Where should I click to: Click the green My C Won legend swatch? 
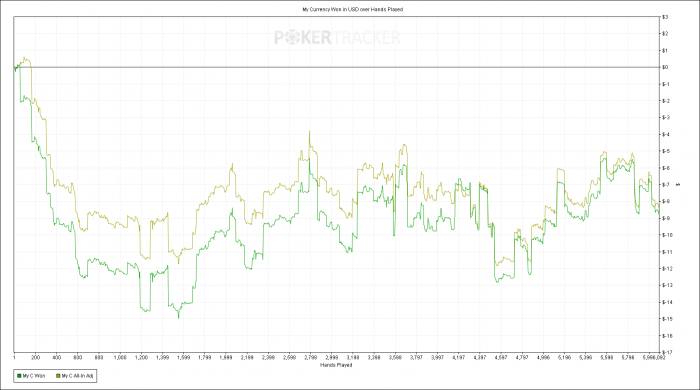click(19, 376)
